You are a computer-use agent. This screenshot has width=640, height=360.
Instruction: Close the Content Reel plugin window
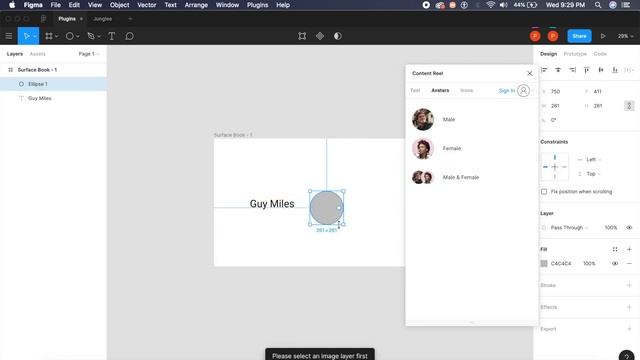[530, 73]
